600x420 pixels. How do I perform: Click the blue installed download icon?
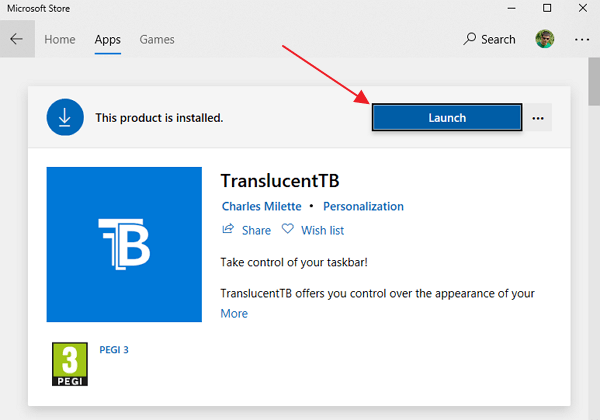(x=64, y=118)
